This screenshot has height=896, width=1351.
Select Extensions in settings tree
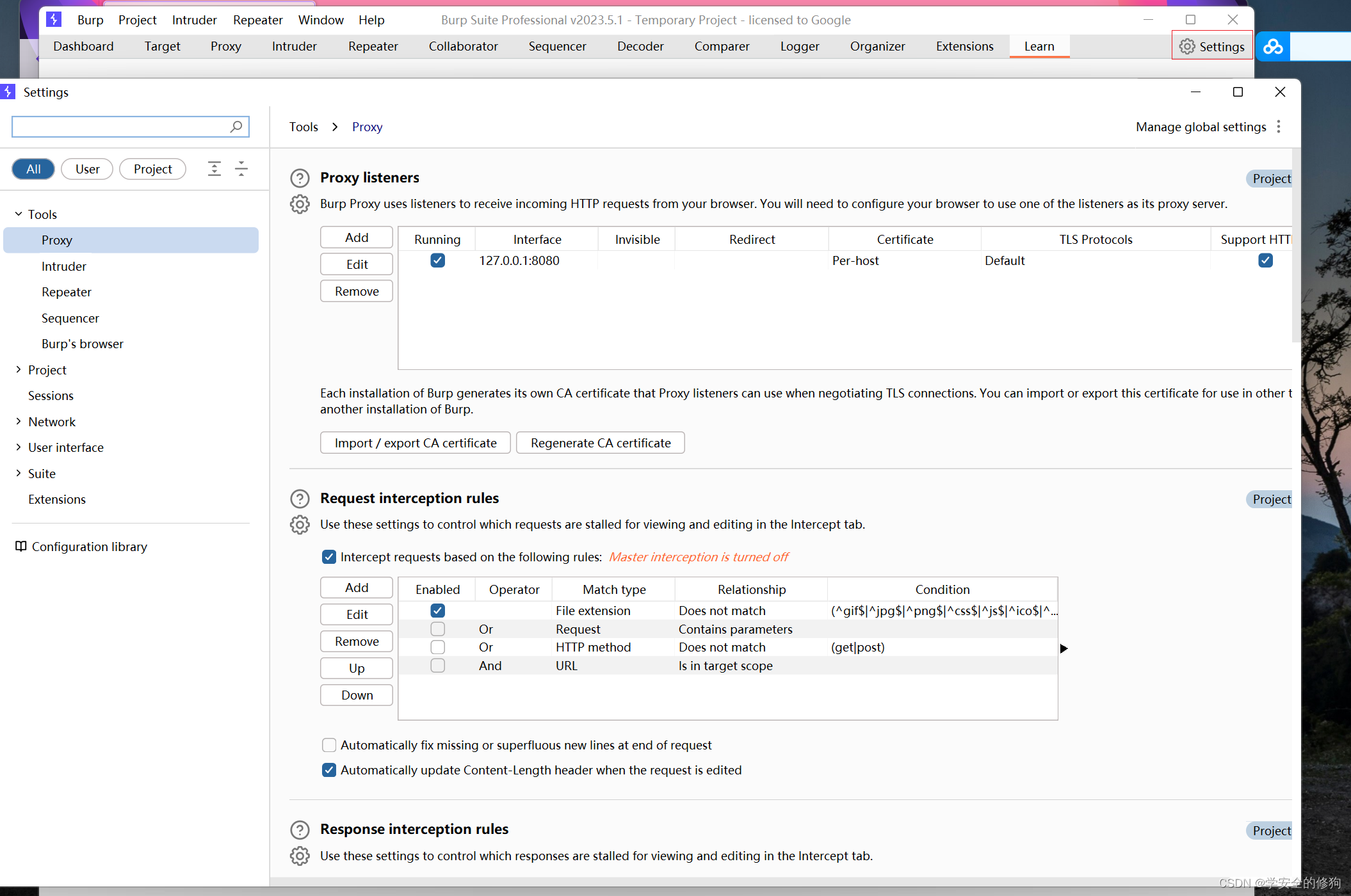tap(57, 499)
